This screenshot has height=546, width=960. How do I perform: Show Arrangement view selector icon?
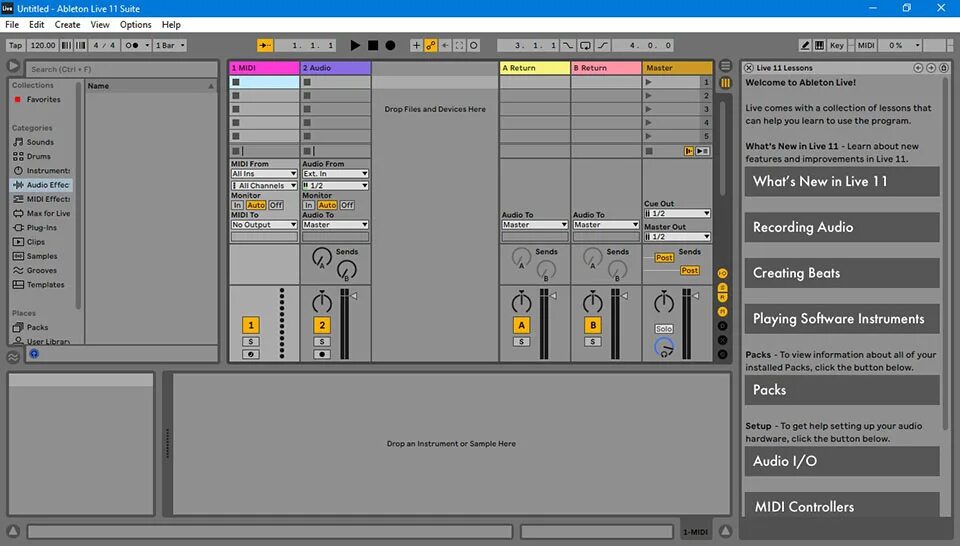pos(725,66)
